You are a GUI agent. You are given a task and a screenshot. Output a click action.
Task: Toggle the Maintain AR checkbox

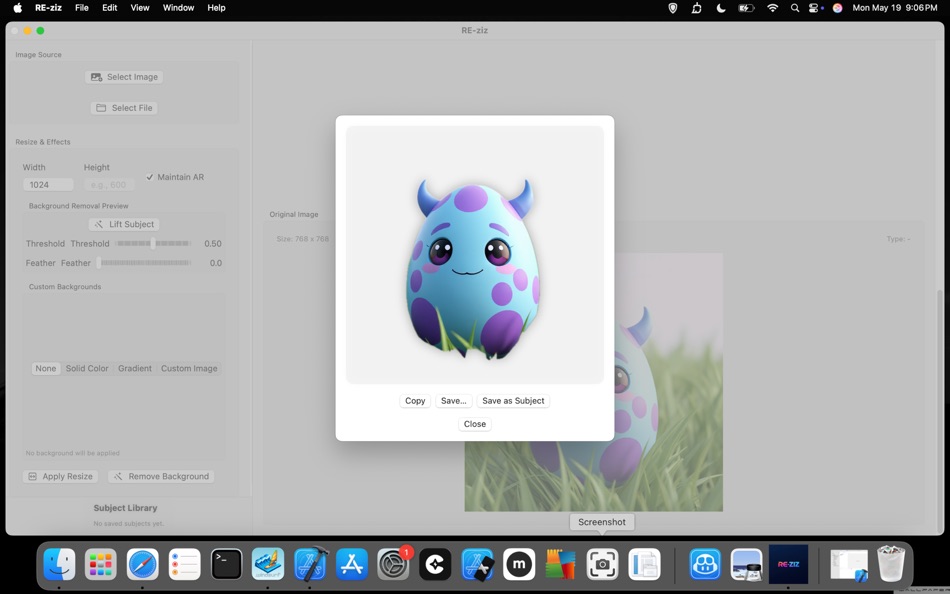click(150, 177)
